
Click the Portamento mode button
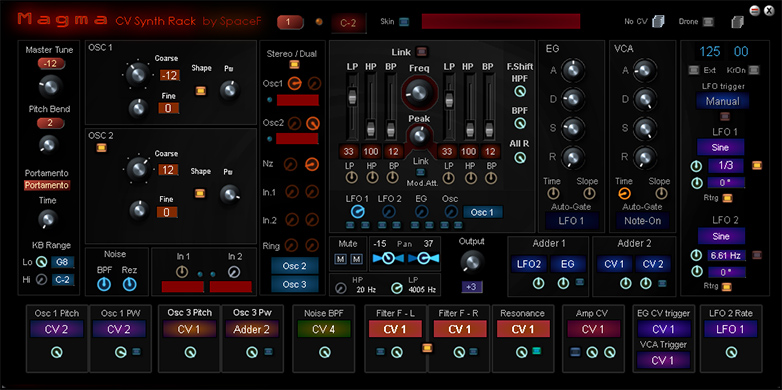[x=47, y=185]
